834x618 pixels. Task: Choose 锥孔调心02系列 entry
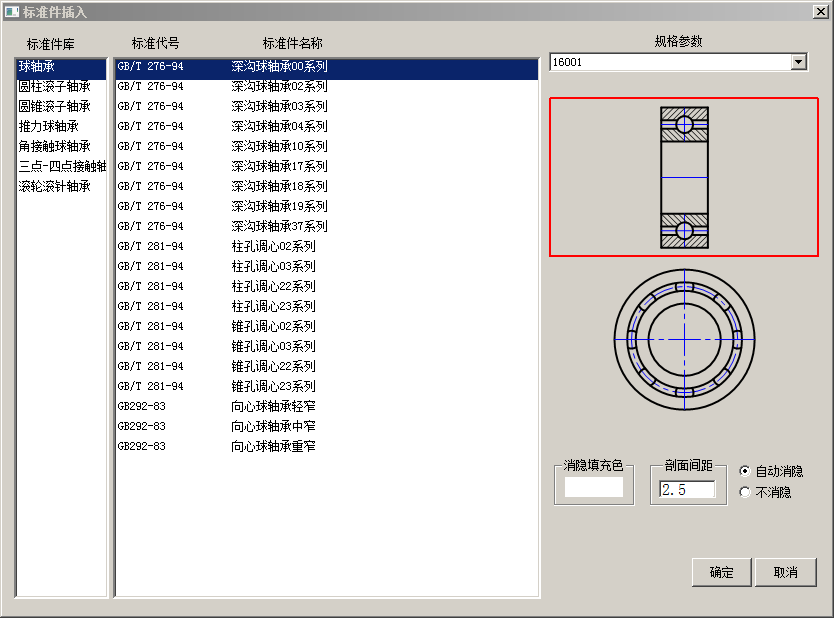(327, 327)
